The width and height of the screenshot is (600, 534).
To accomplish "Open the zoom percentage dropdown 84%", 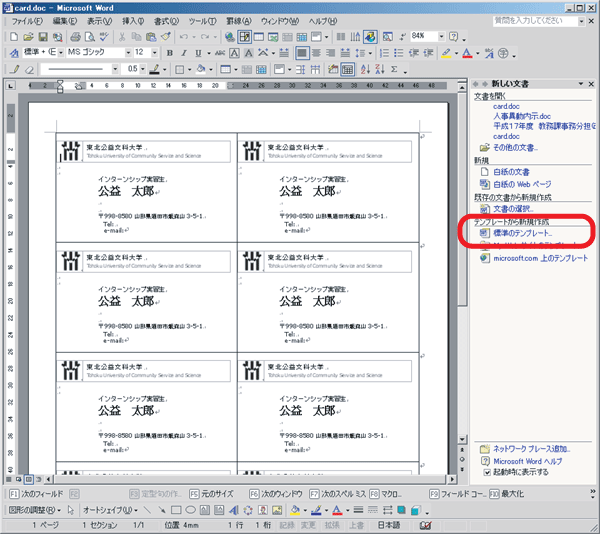I will point(442,36).
